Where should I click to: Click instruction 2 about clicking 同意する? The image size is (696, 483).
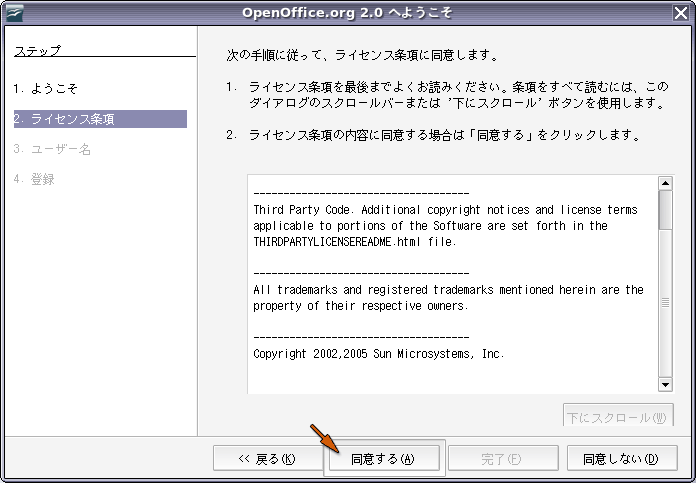coord(434,135)
